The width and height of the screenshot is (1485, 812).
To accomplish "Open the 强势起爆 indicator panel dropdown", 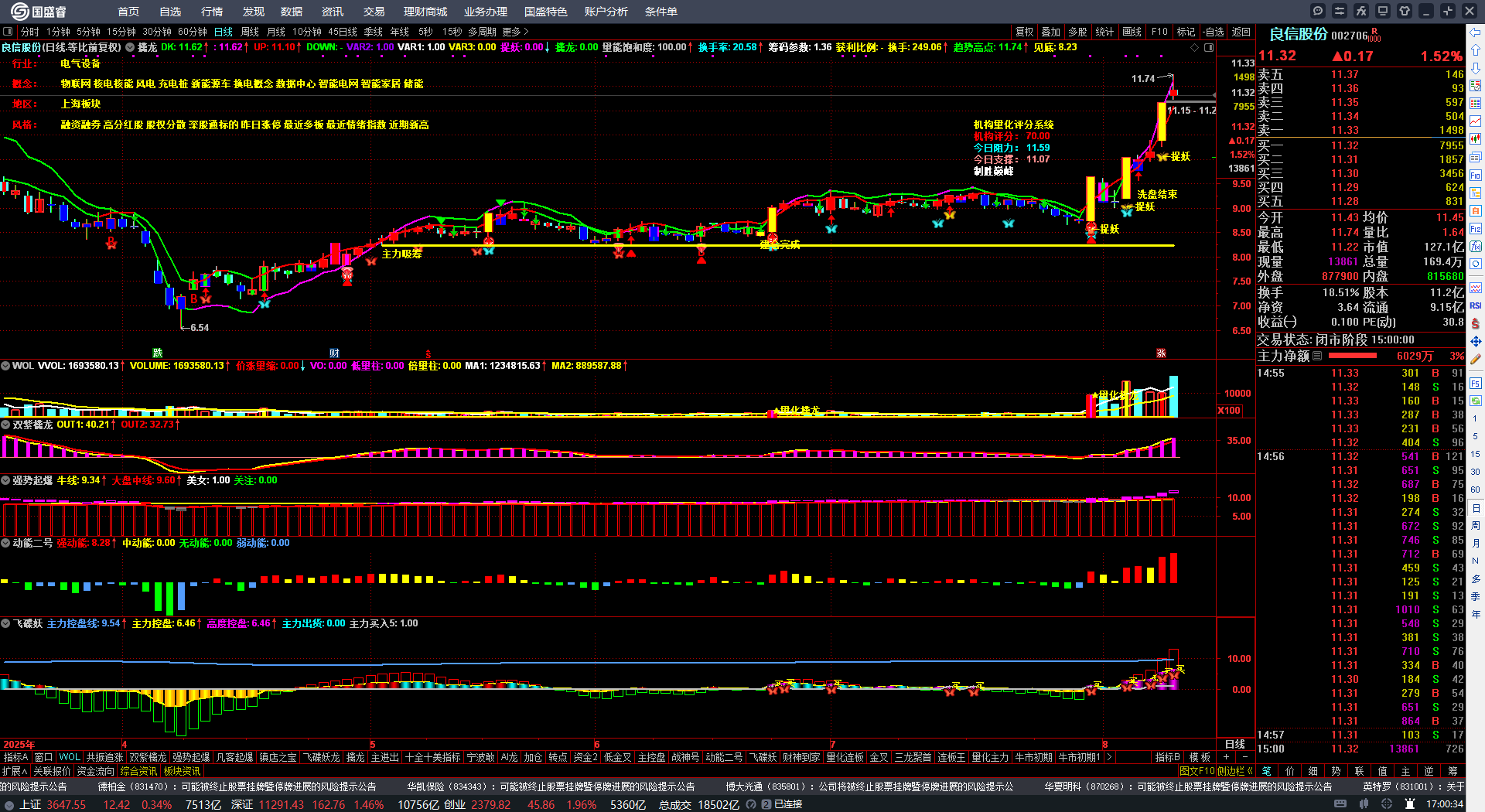I will pos(6,480).
